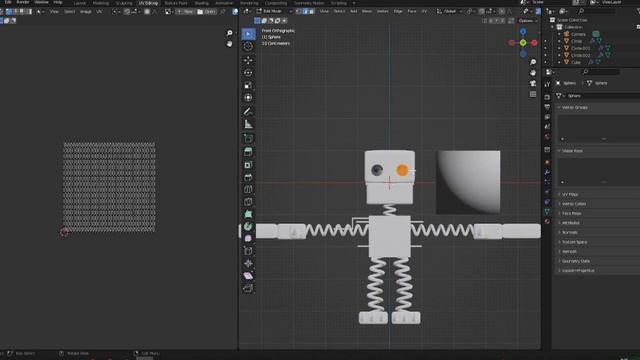Screen dimensions: 640x360
Task: Toggle face select mode in 3D viewport
Action: [312, 11]
